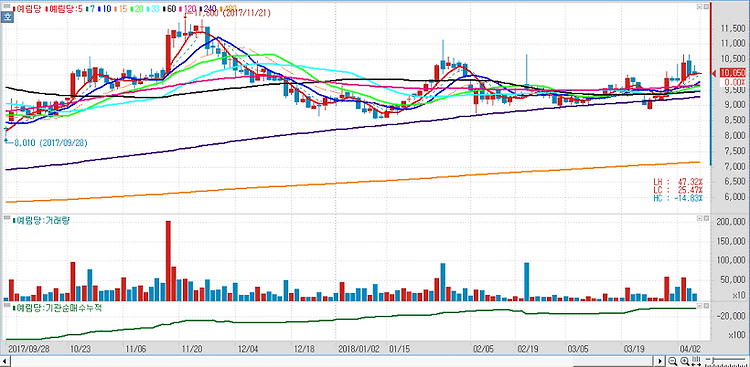Click the 10/23 date axis label
The height and width of the screenshot is (367, 750).
click(x=79, y=349)
